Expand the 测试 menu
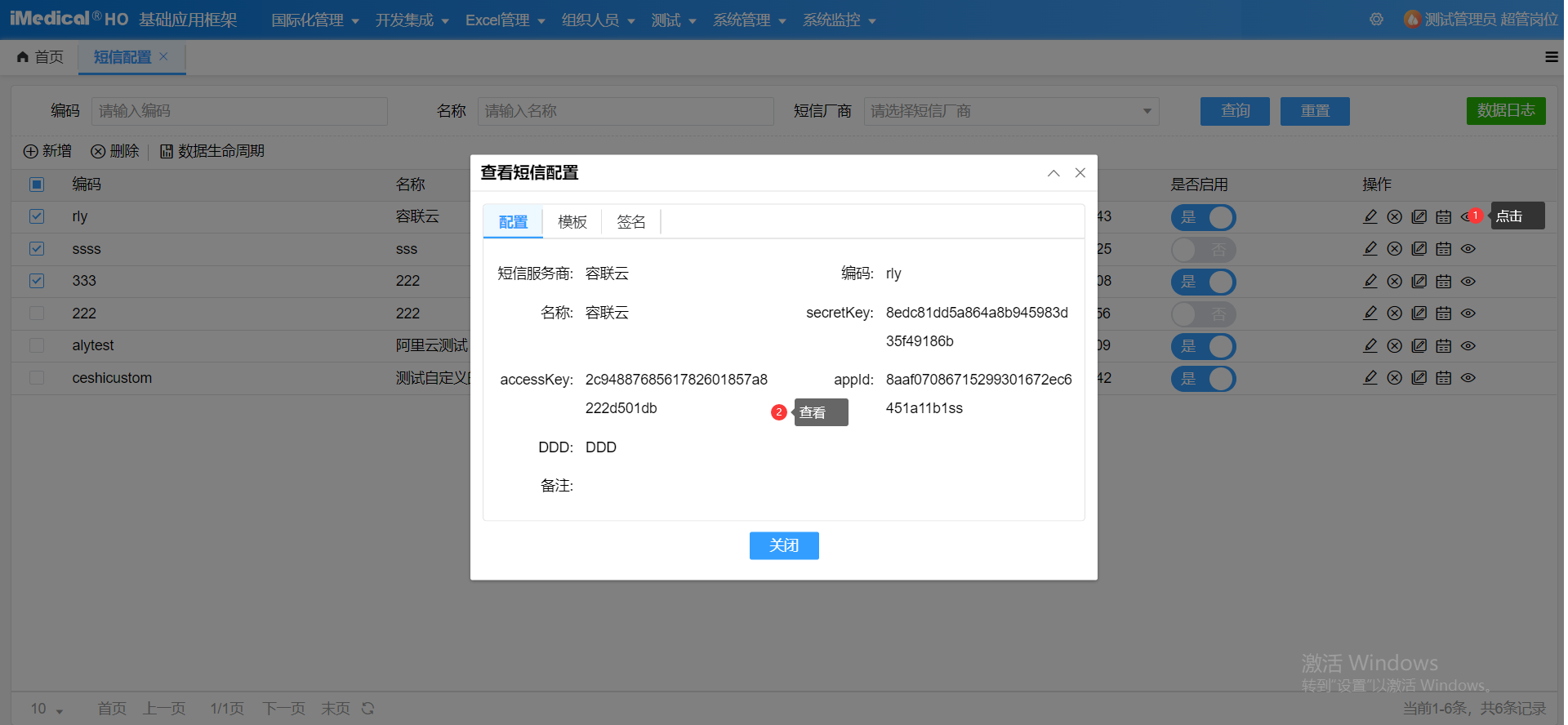The height and width of the screenshot is (725, 1568). 674,20
